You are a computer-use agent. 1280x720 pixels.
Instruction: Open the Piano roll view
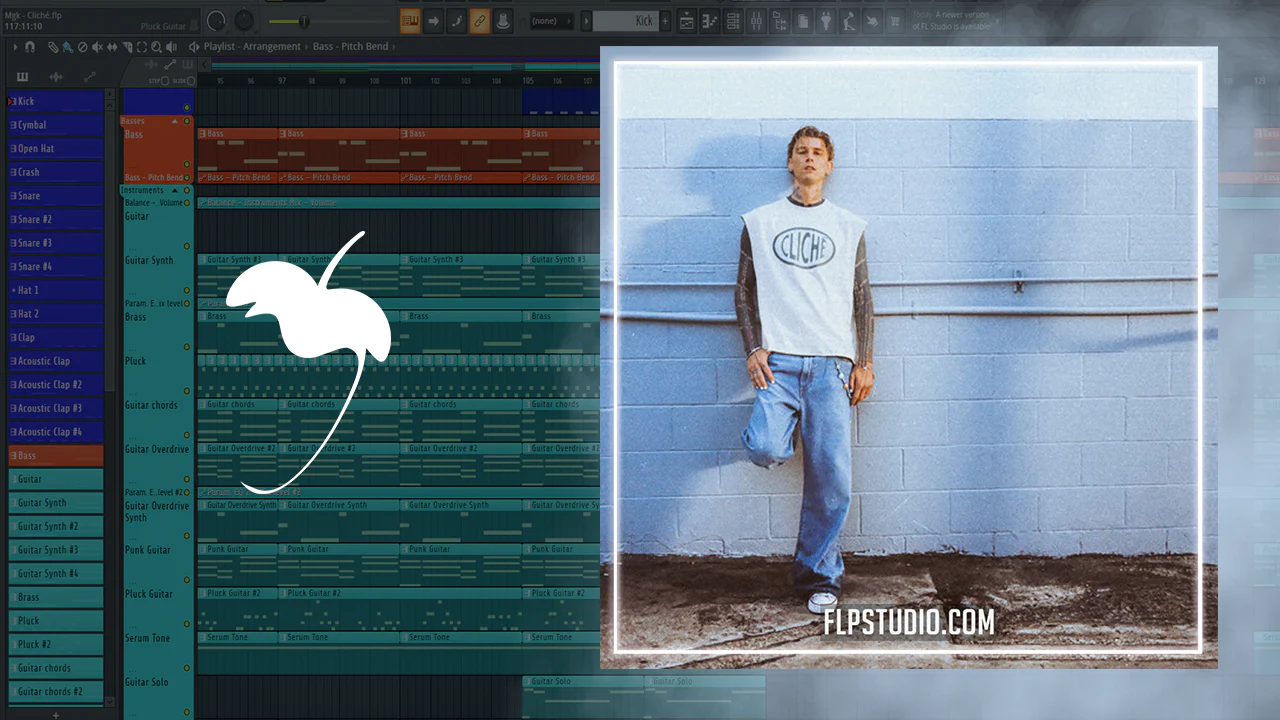tap(710, 20)
